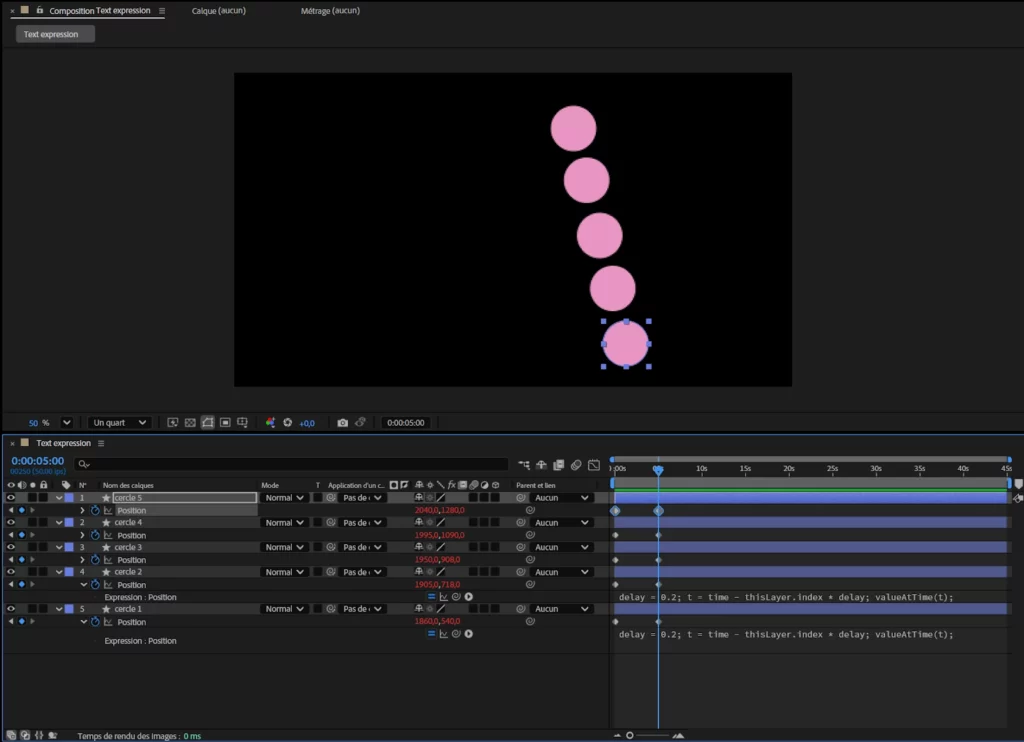Open the graph editor icon
This screenshot has height=742, width=1024.
594,464
